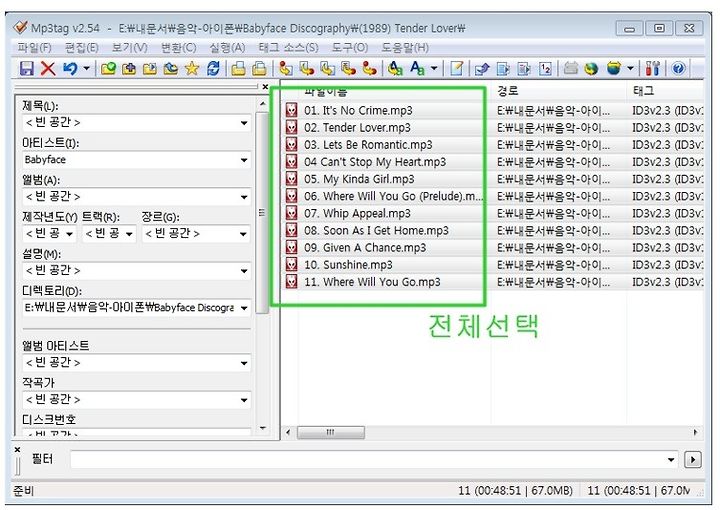Click the tag panel vertical scrollbar thumb
Viewport: 720px width, 510px height.
pos(262,213)
